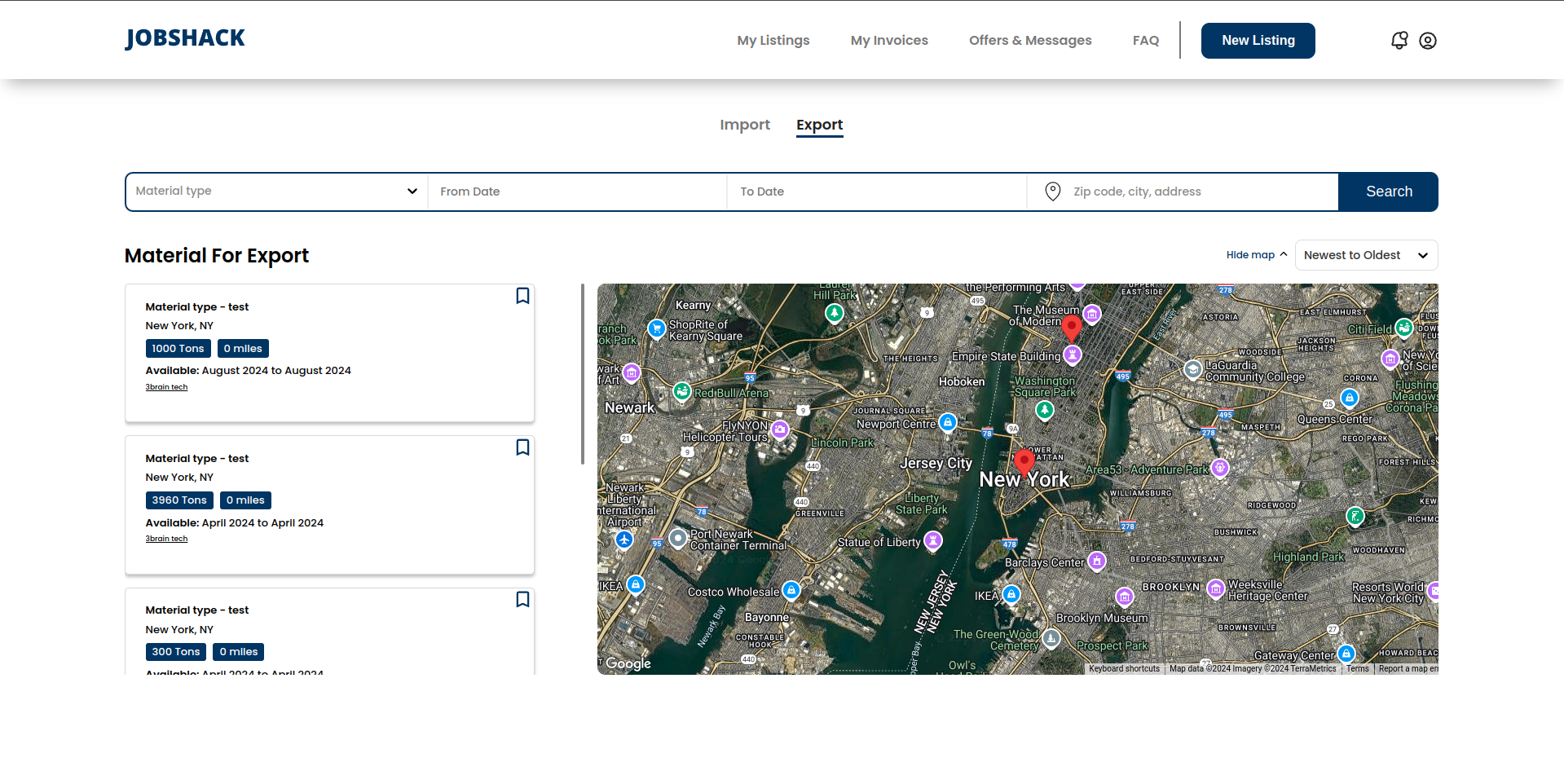This screenshot has width=1564, height=784.
Task: Click the Google logo on map
Action: (628, 663)
